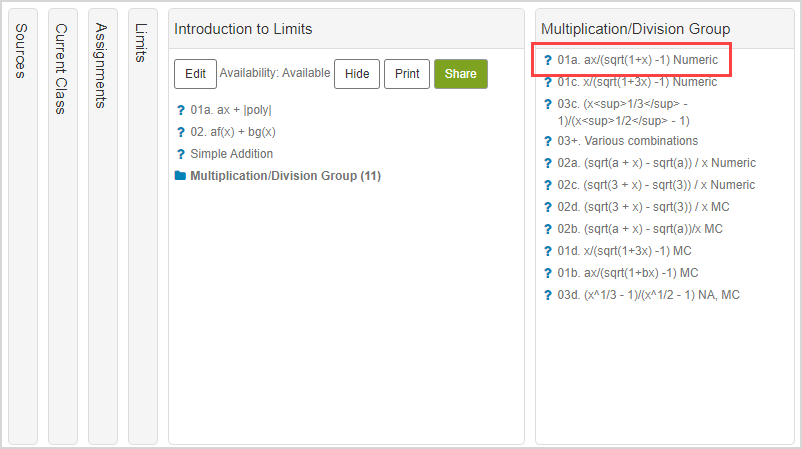
Task: Switch to the Current Class tab
Action: click(62, 69)
